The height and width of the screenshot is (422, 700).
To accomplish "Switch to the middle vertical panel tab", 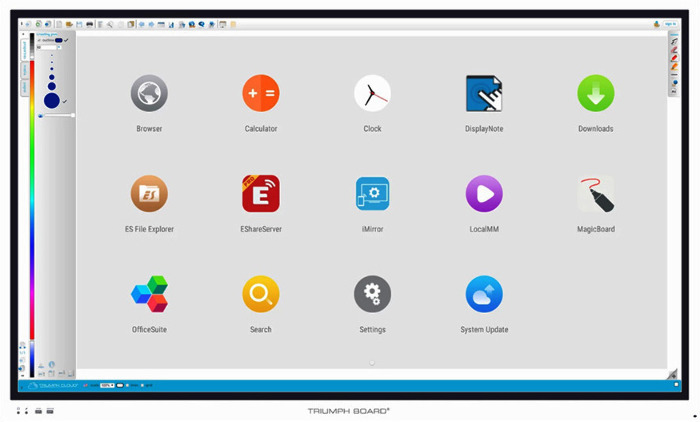I will coord(25,70).
